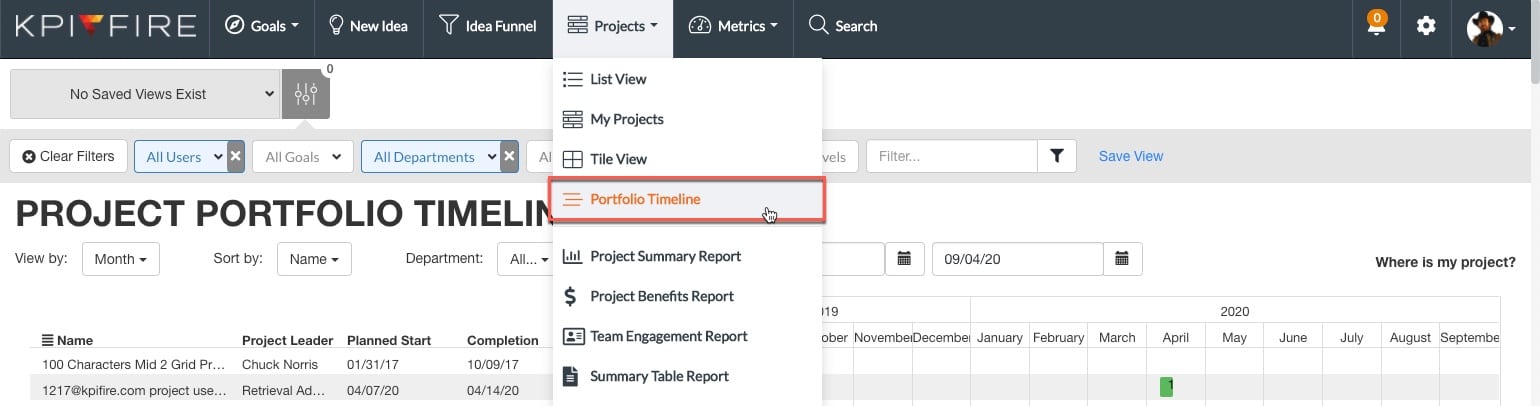Open the saved views dropdown
Screen dimensions: 1540x406
(x=145, y=94)
